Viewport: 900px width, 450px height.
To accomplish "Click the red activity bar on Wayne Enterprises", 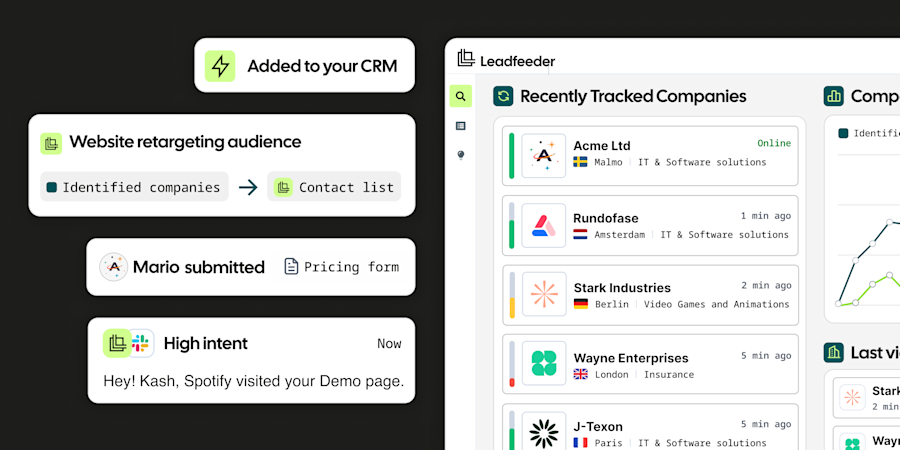I will coord(512,382).
